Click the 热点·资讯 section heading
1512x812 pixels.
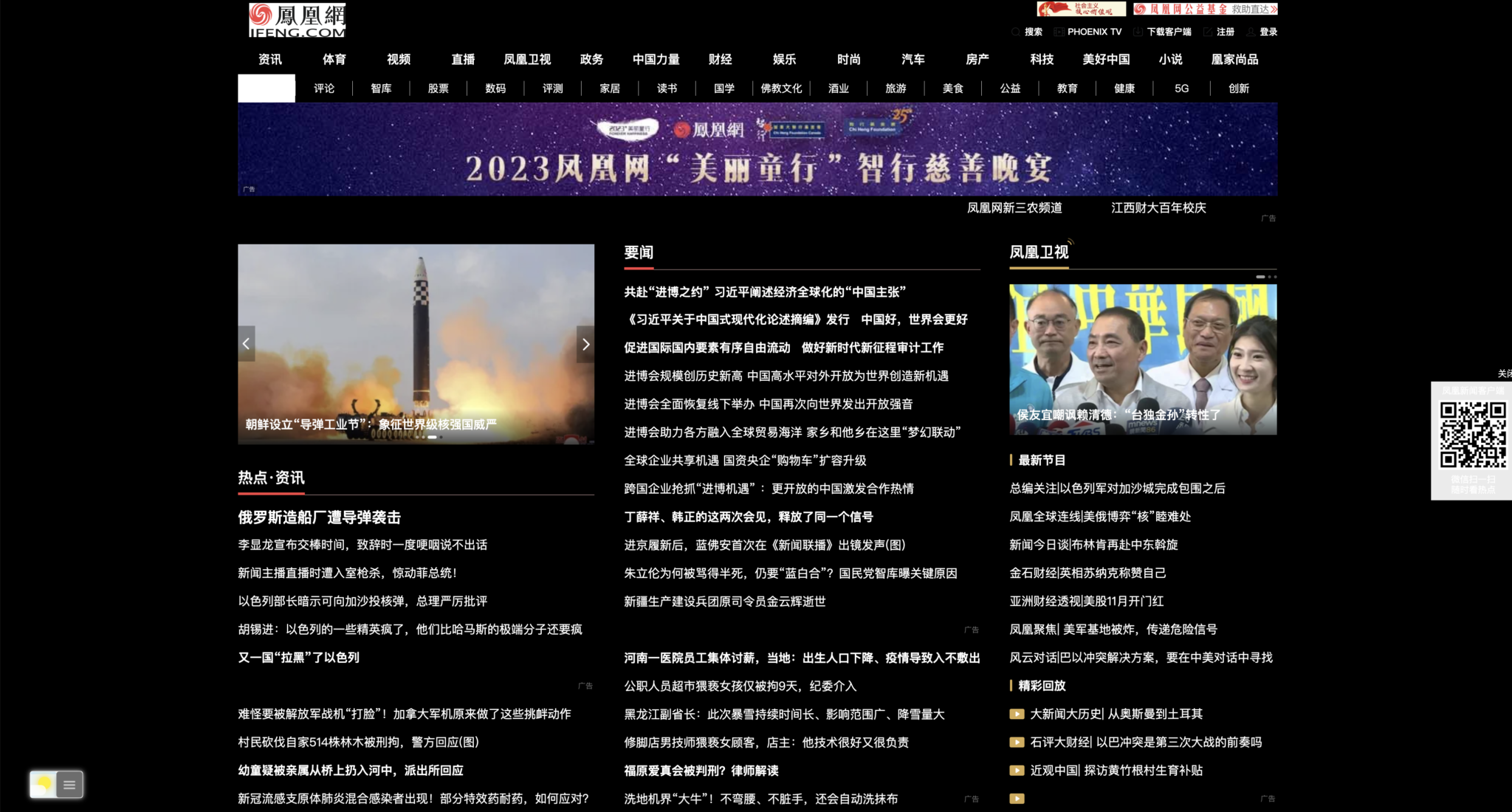(271, 478)
